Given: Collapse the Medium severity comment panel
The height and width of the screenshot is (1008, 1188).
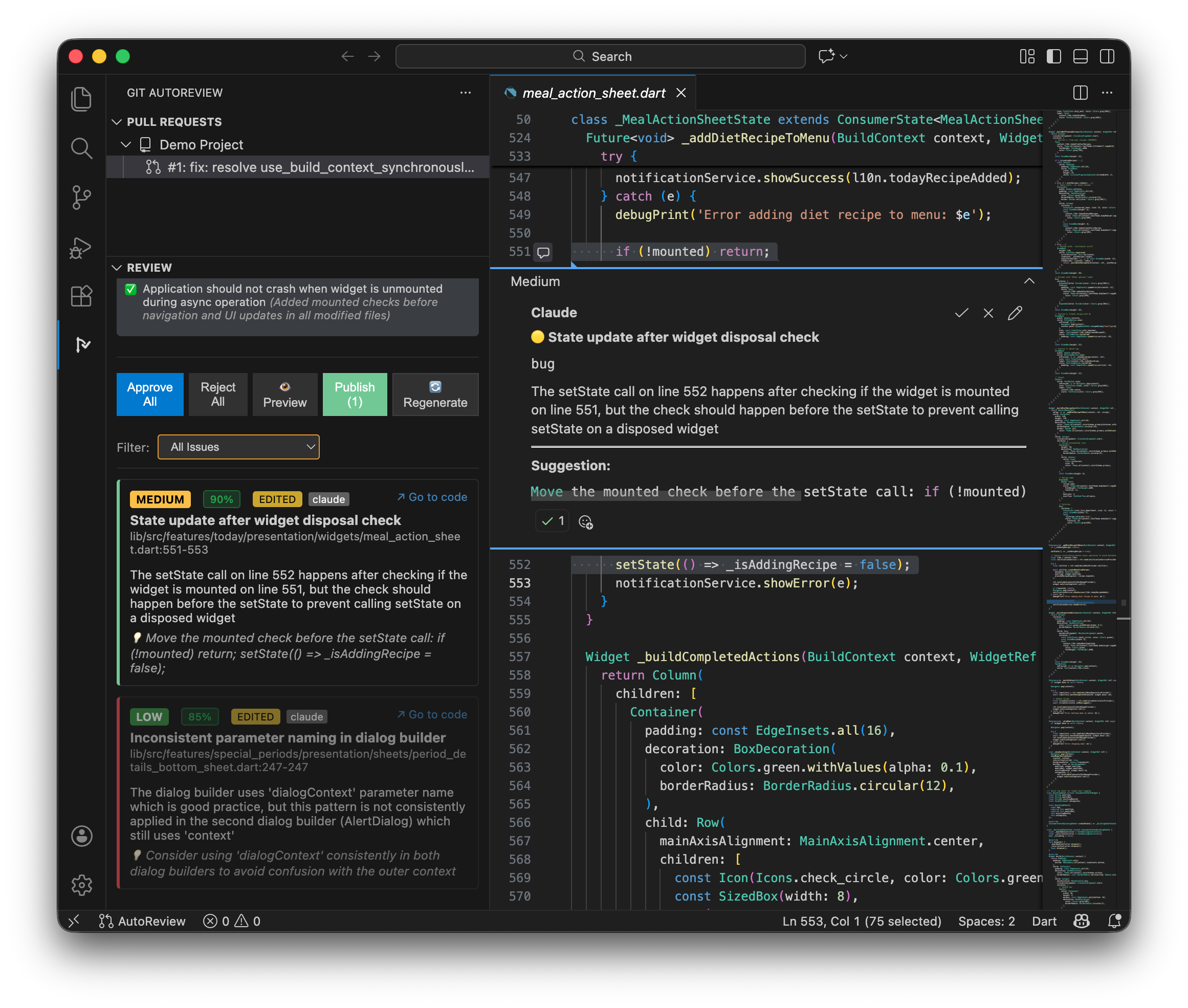Looking at the screenshot, I should (x=1030, y=280).
